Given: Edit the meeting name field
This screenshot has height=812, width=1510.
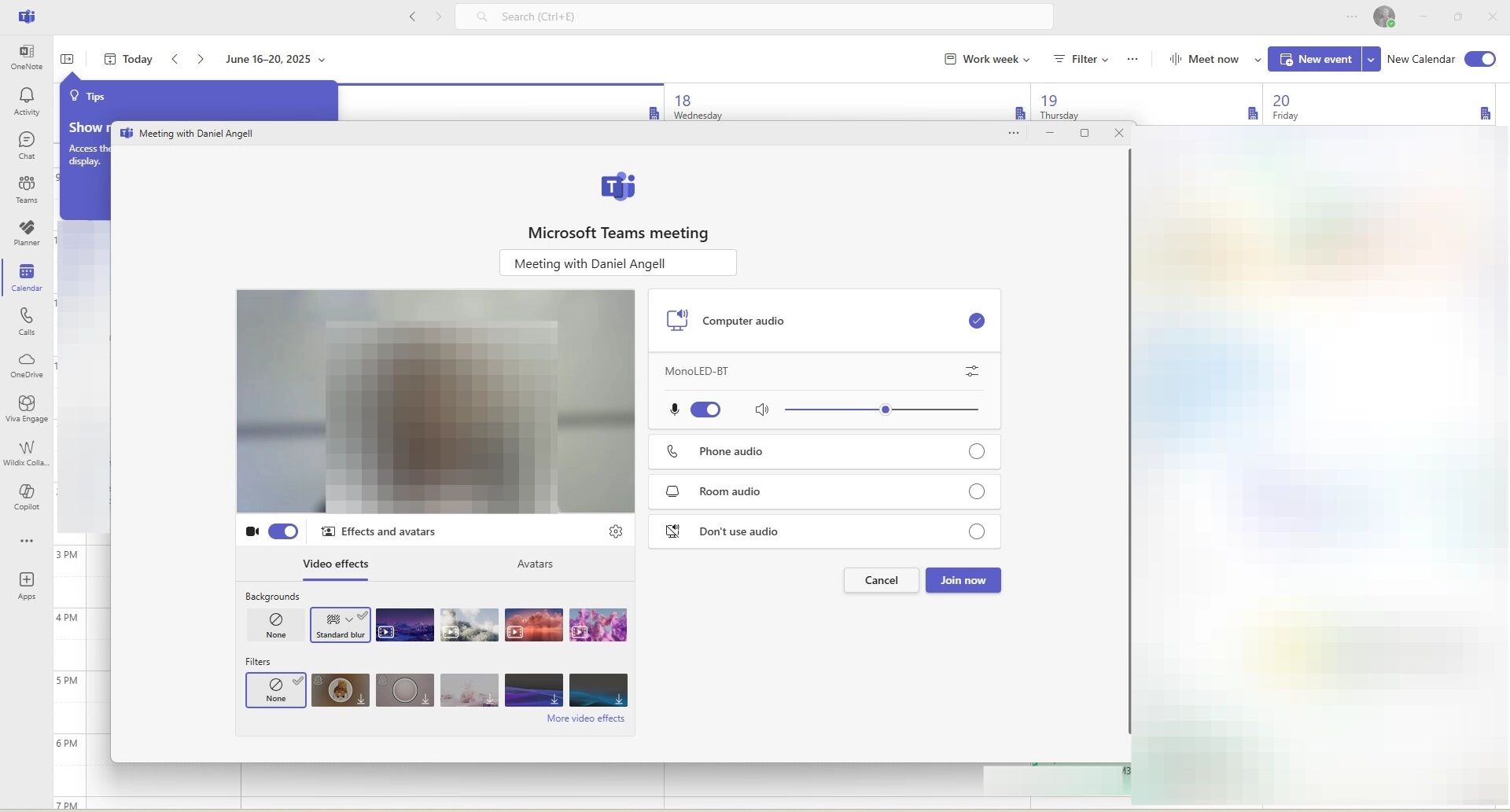Looking at the screenshot, I should 618,263.
